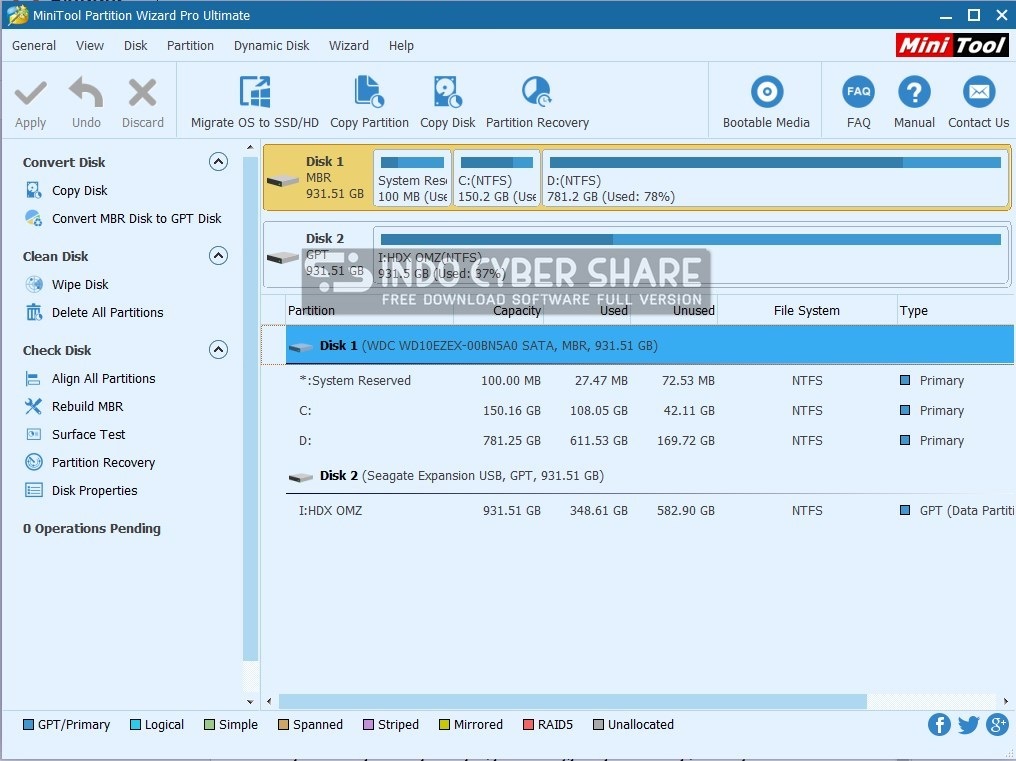1016x761 pixels.
Task: Click the sidebar scroll up arrow
Action: click(250, 148)
